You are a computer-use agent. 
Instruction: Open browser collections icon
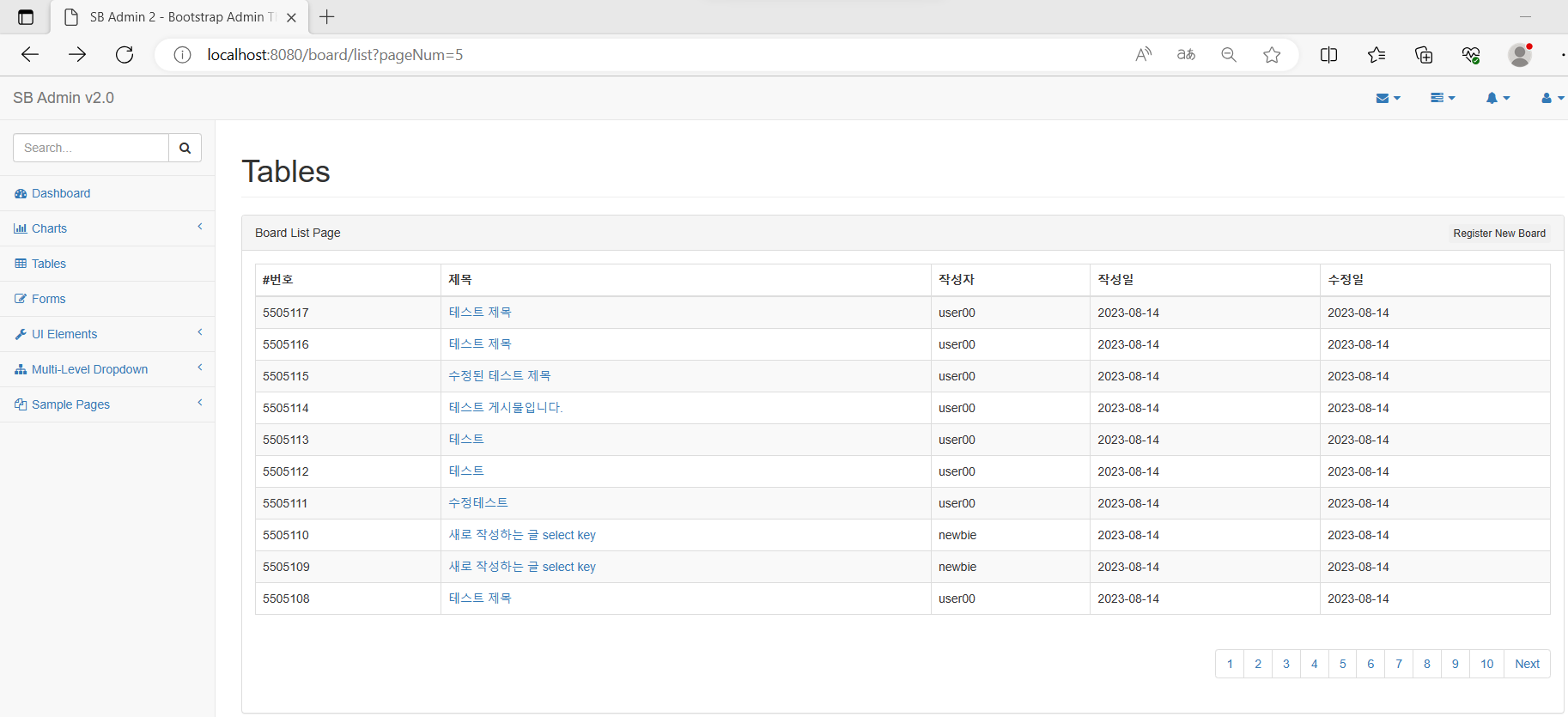pos(1424,55)
